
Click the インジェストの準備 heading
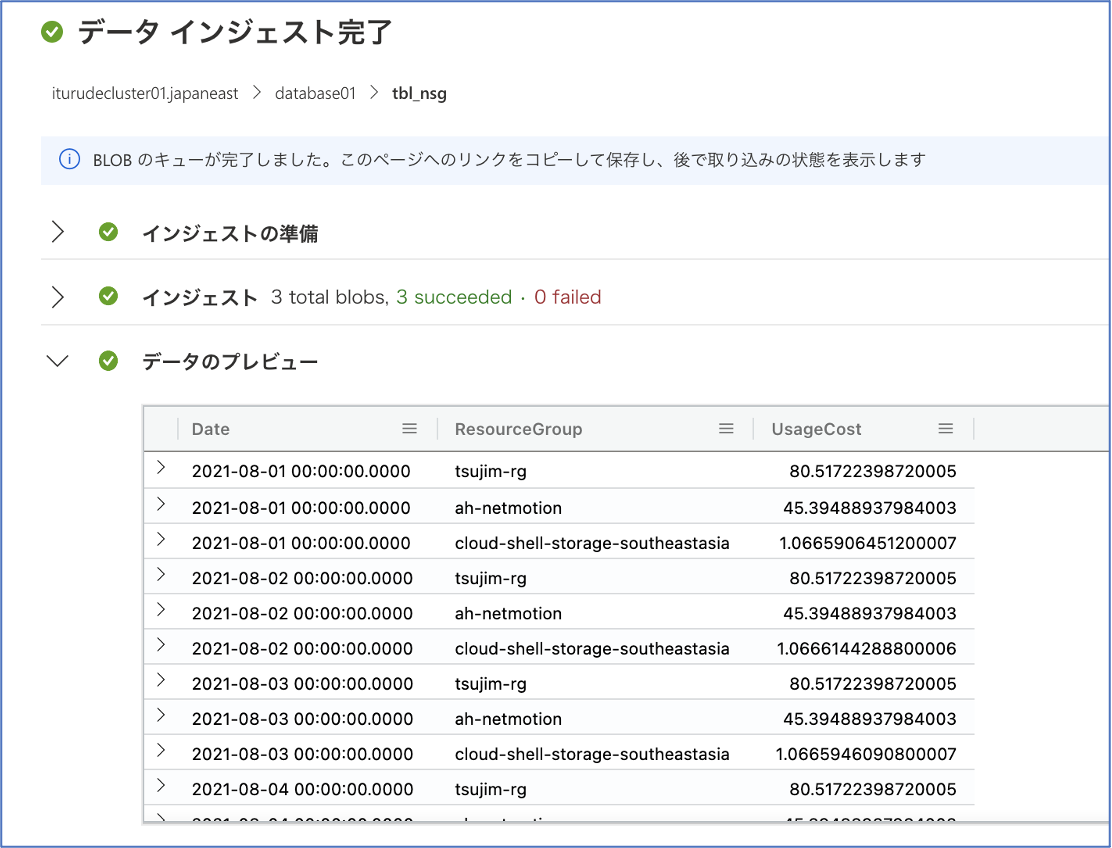230,233
